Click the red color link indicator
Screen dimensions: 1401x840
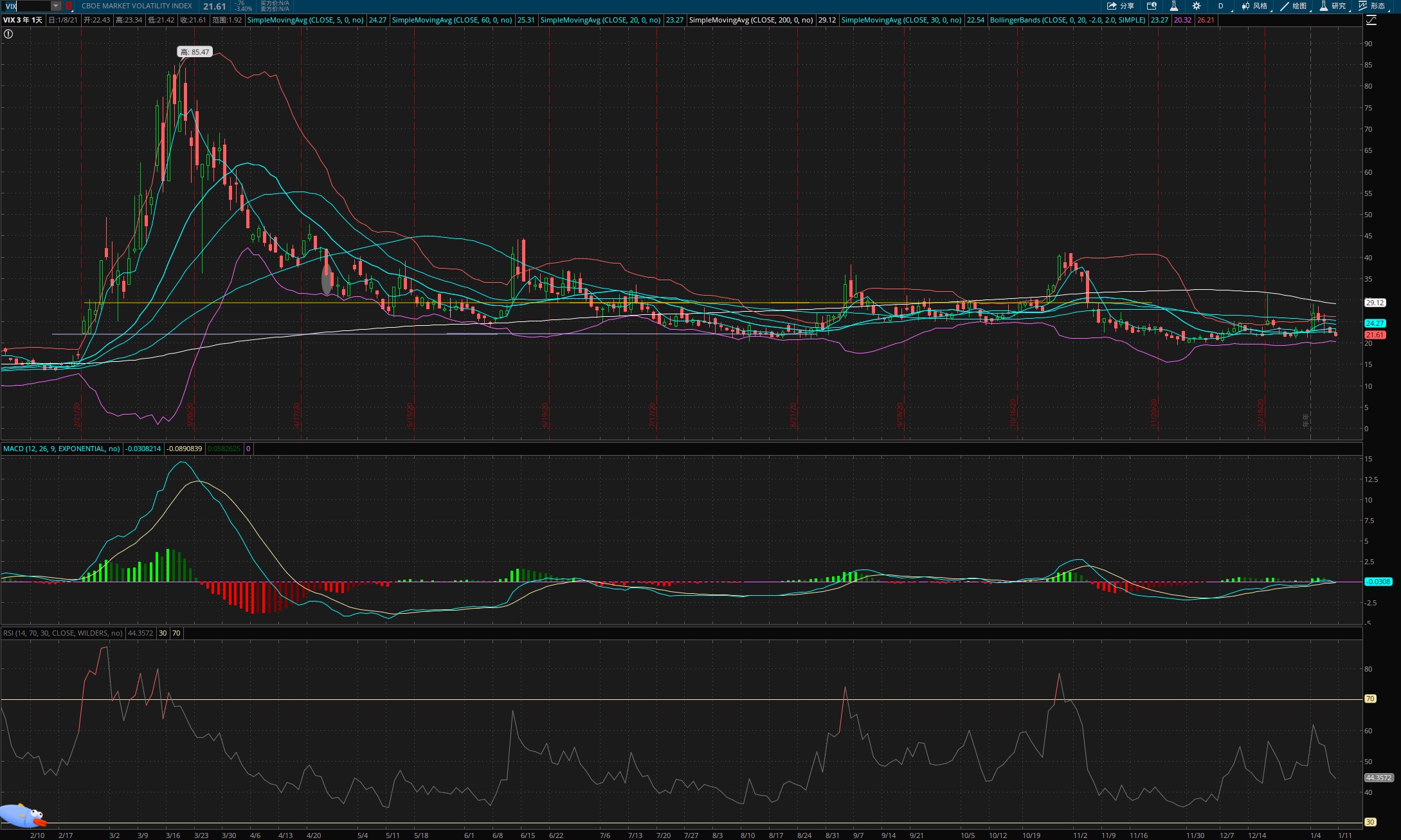tap(69, 6)
